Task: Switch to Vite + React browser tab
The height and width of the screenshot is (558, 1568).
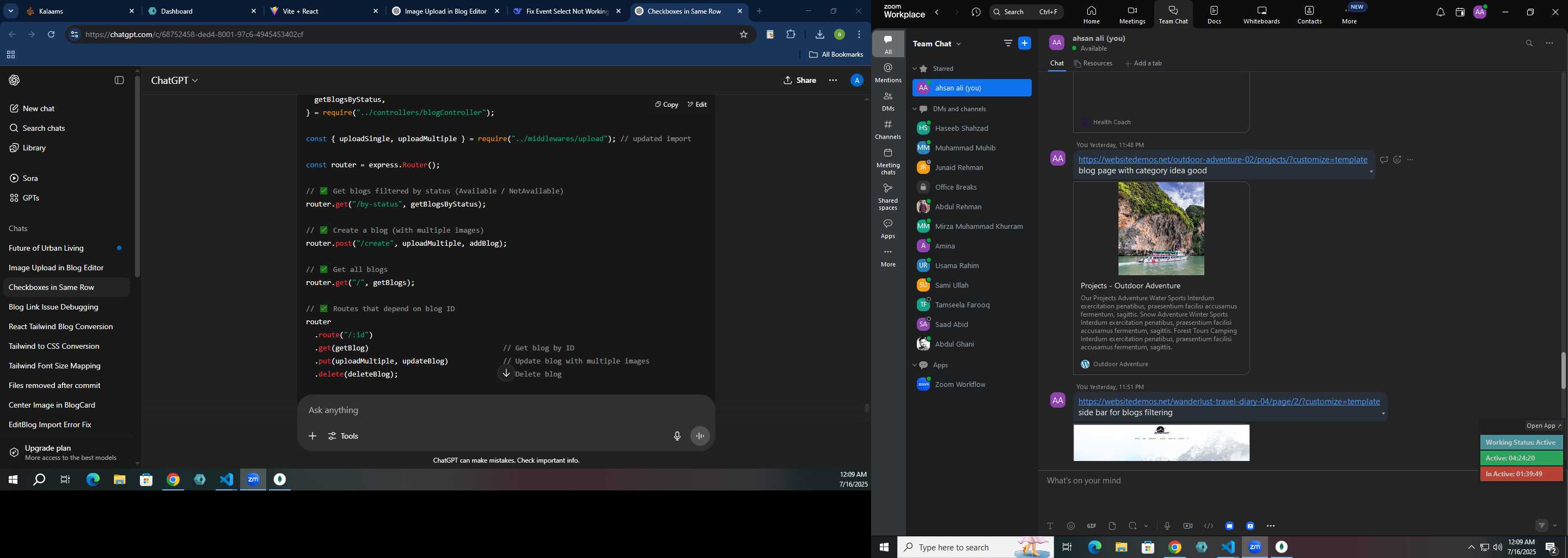Action: point(323,11)
